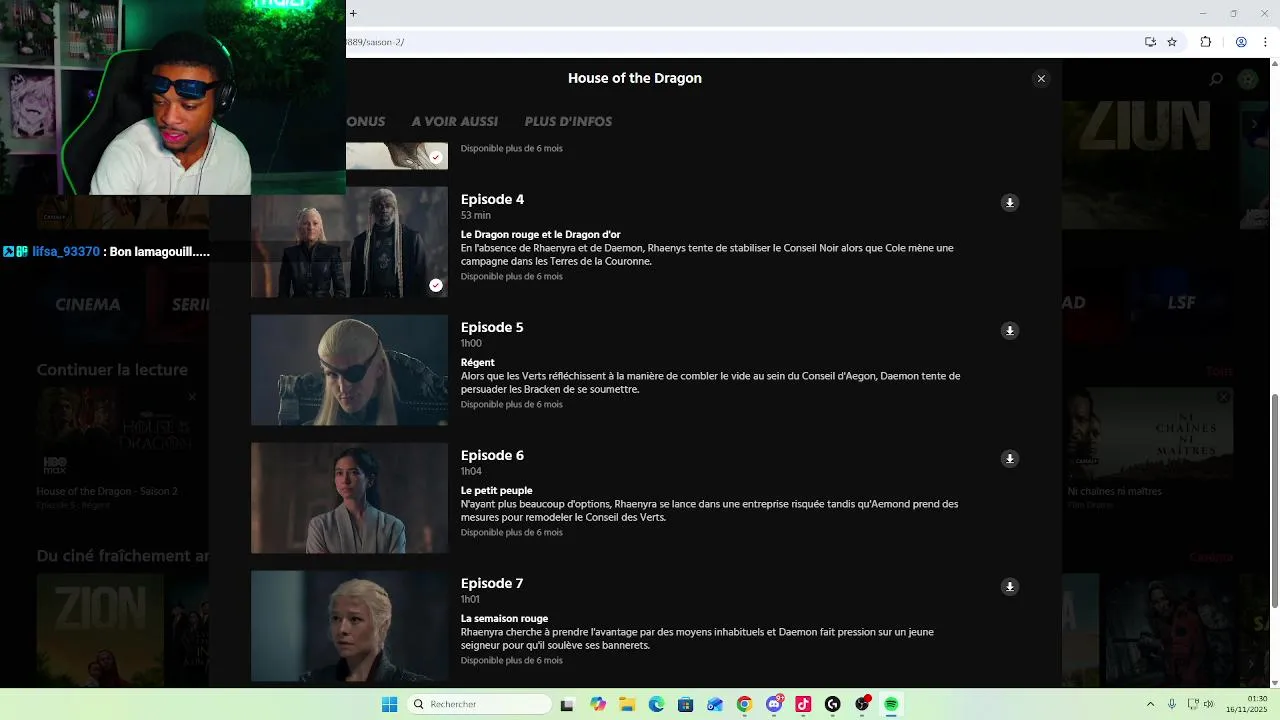Click the '1h04' duration of Episode 6

coord(471,471)
